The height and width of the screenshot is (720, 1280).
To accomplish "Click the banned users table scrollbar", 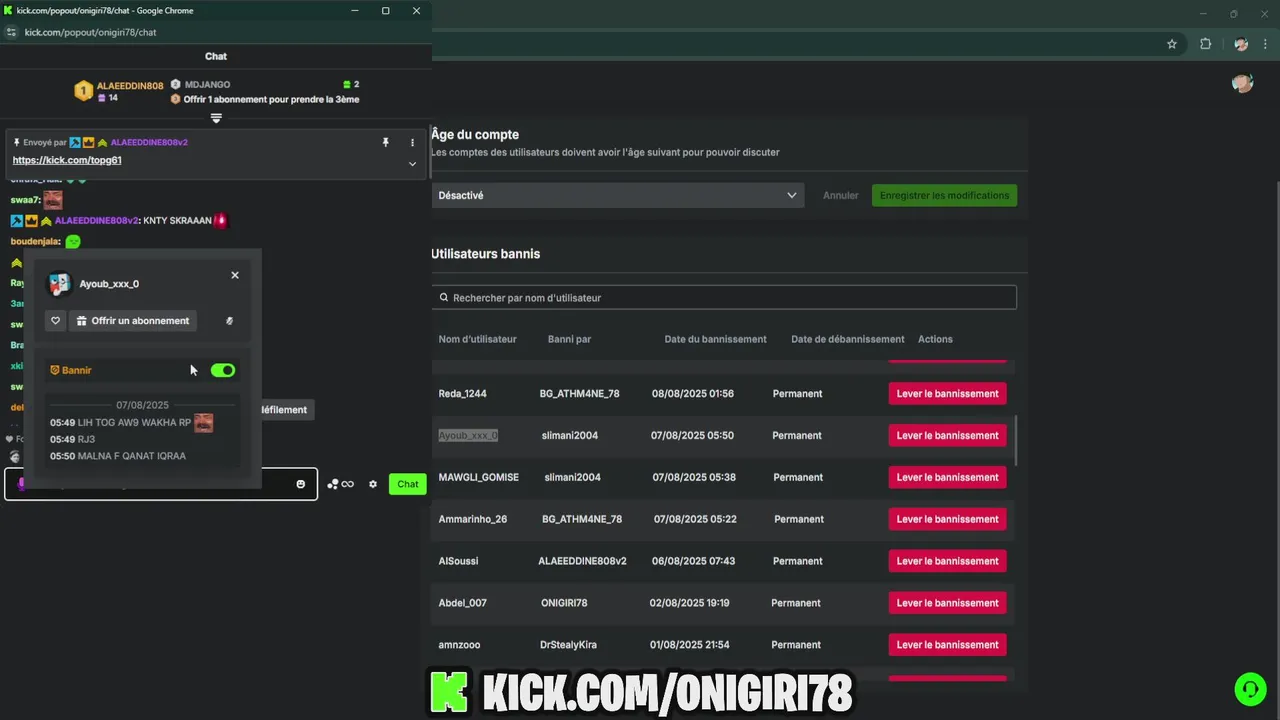I will coord(1016,440).
